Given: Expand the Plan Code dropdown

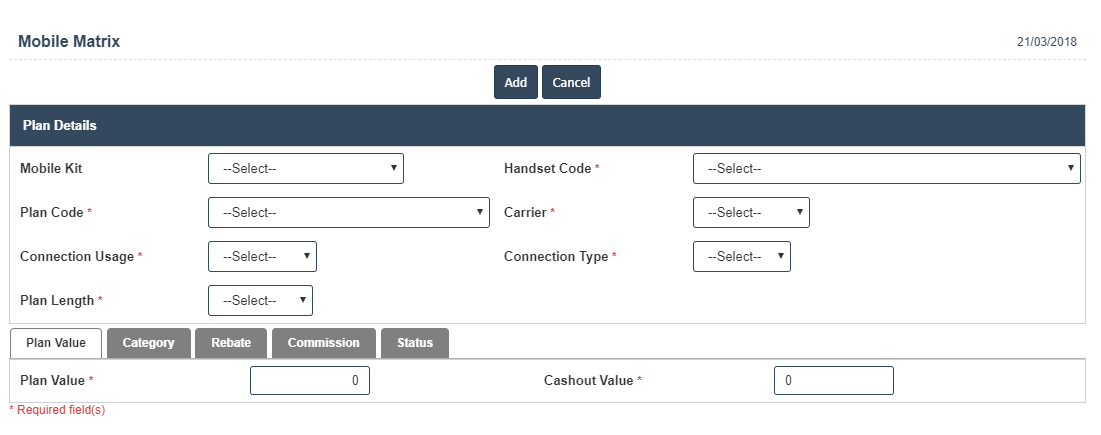Looking at the screenshot, I should tap(348, 213).
